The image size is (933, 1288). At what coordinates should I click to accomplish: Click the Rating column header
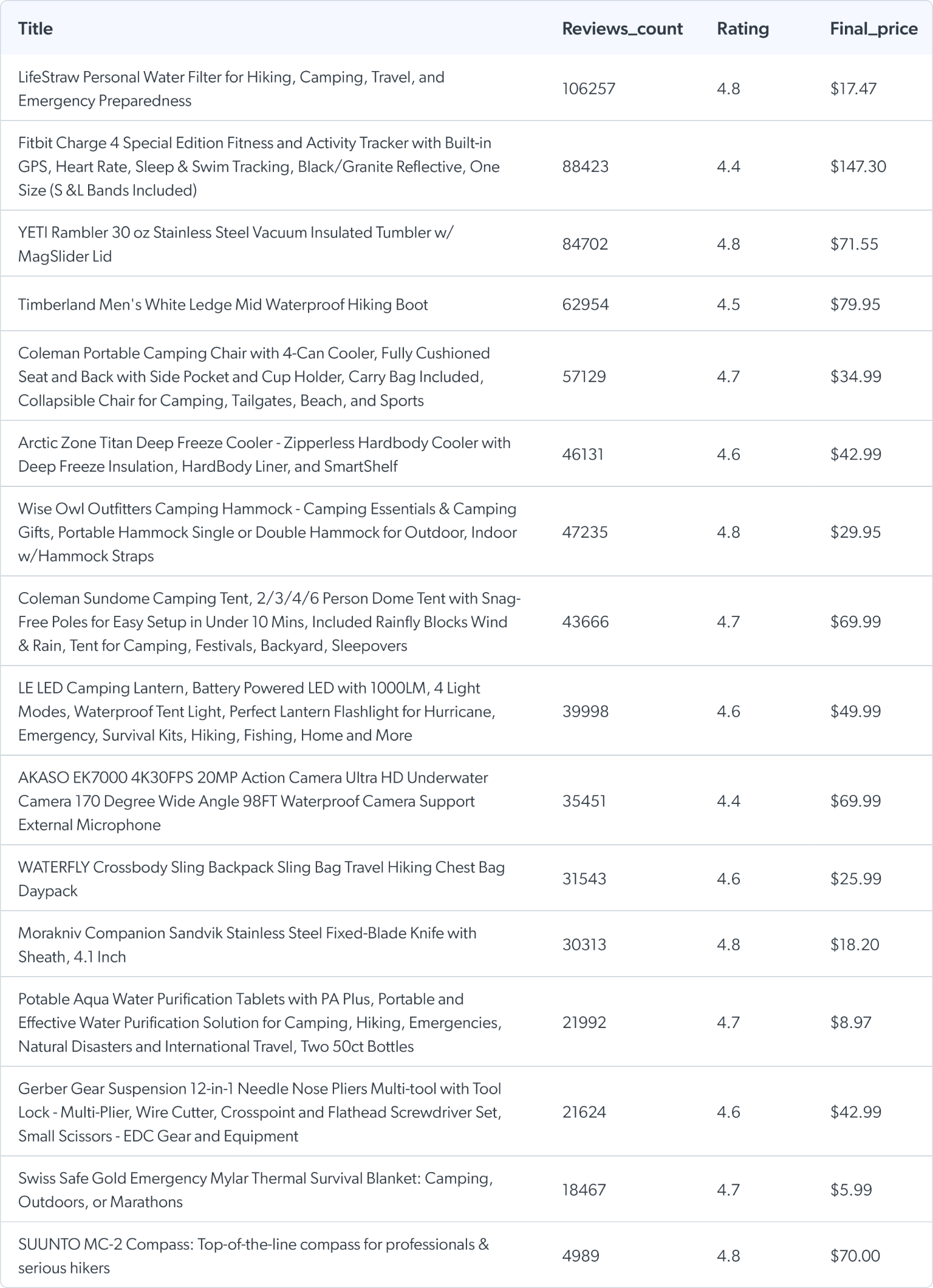tap(742, 29)
